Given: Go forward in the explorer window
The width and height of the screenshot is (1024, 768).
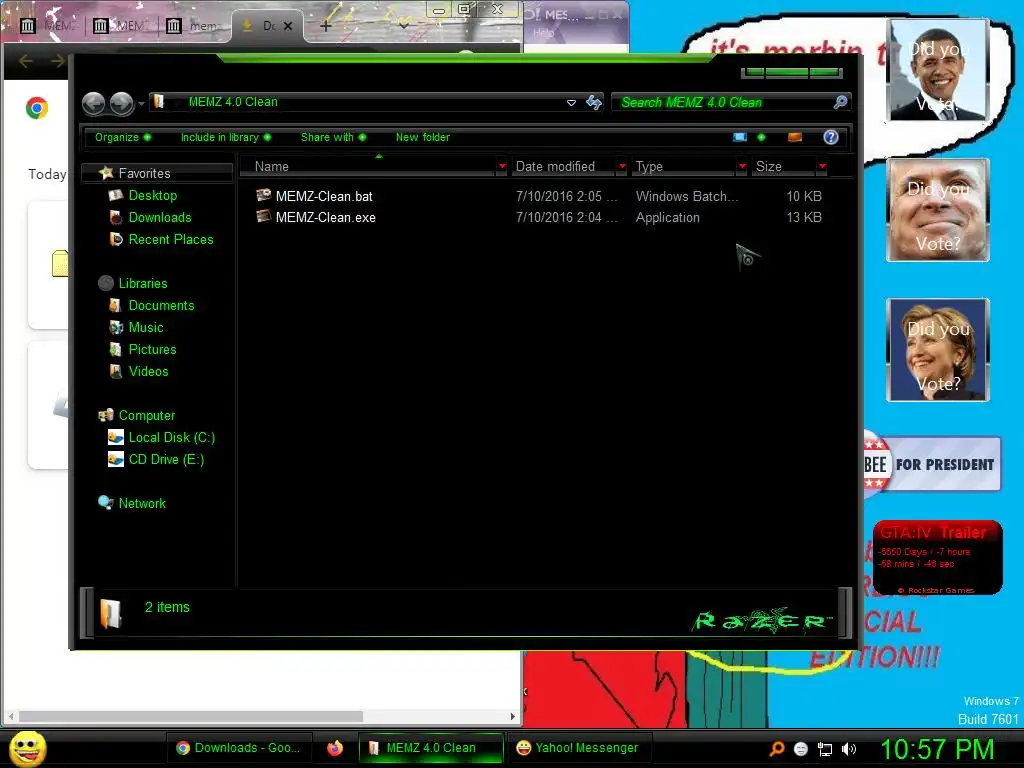Looking at the screenshot, I should point(121,103).
